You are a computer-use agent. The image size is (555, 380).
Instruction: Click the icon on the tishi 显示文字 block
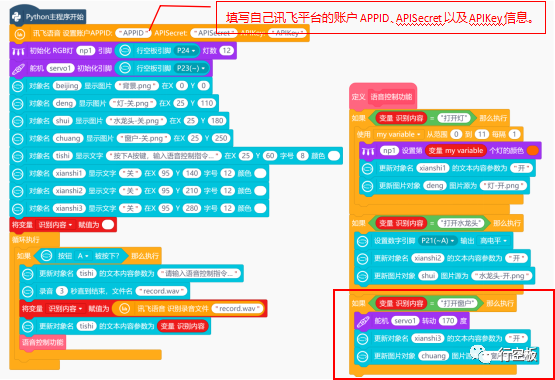[18, 156]
